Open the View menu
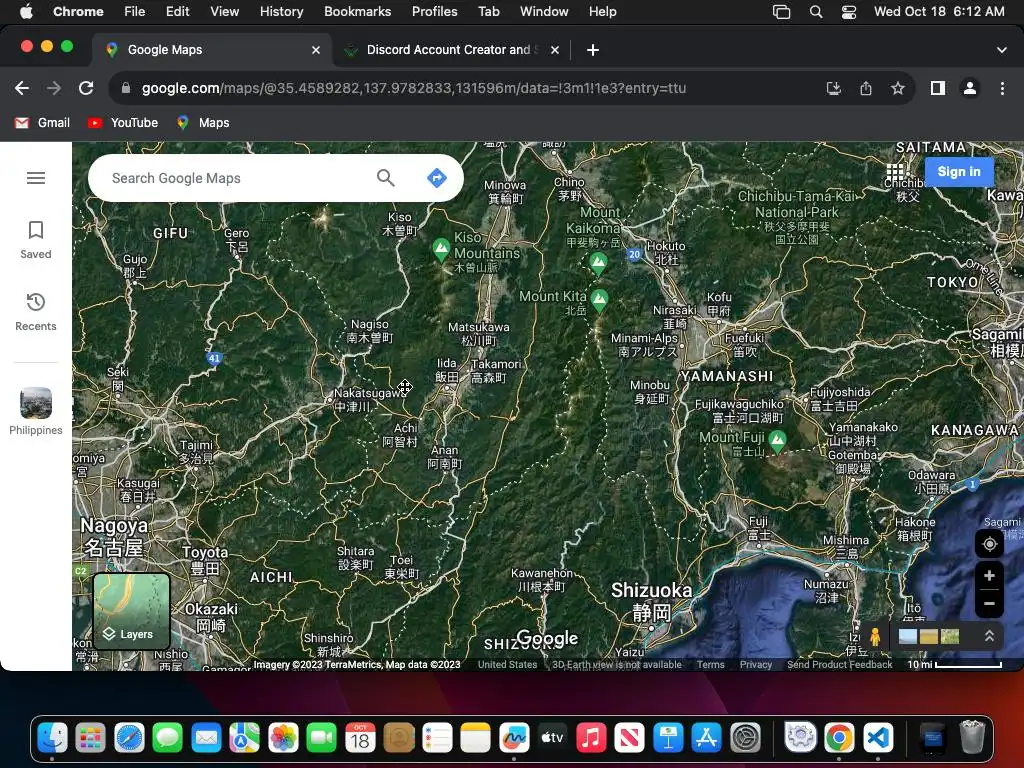This screenshot has height=768, width=1024. [x=224, y=11]
